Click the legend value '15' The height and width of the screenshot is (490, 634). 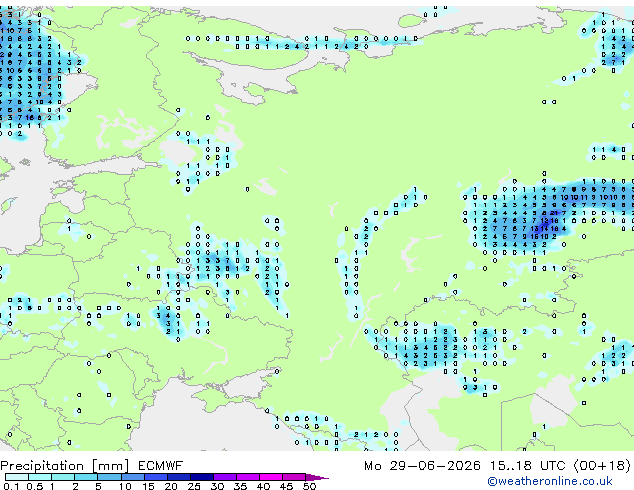coord(148,486)
